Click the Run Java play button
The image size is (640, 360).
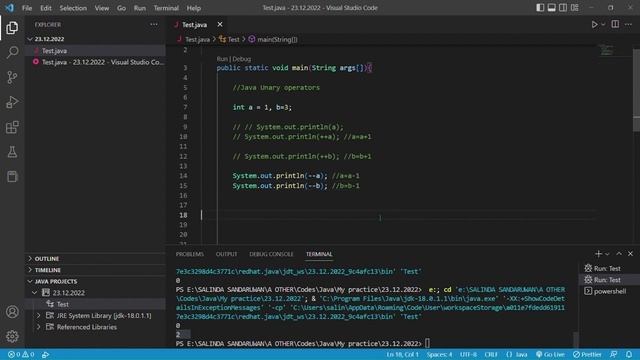click(x=594, y=24)
